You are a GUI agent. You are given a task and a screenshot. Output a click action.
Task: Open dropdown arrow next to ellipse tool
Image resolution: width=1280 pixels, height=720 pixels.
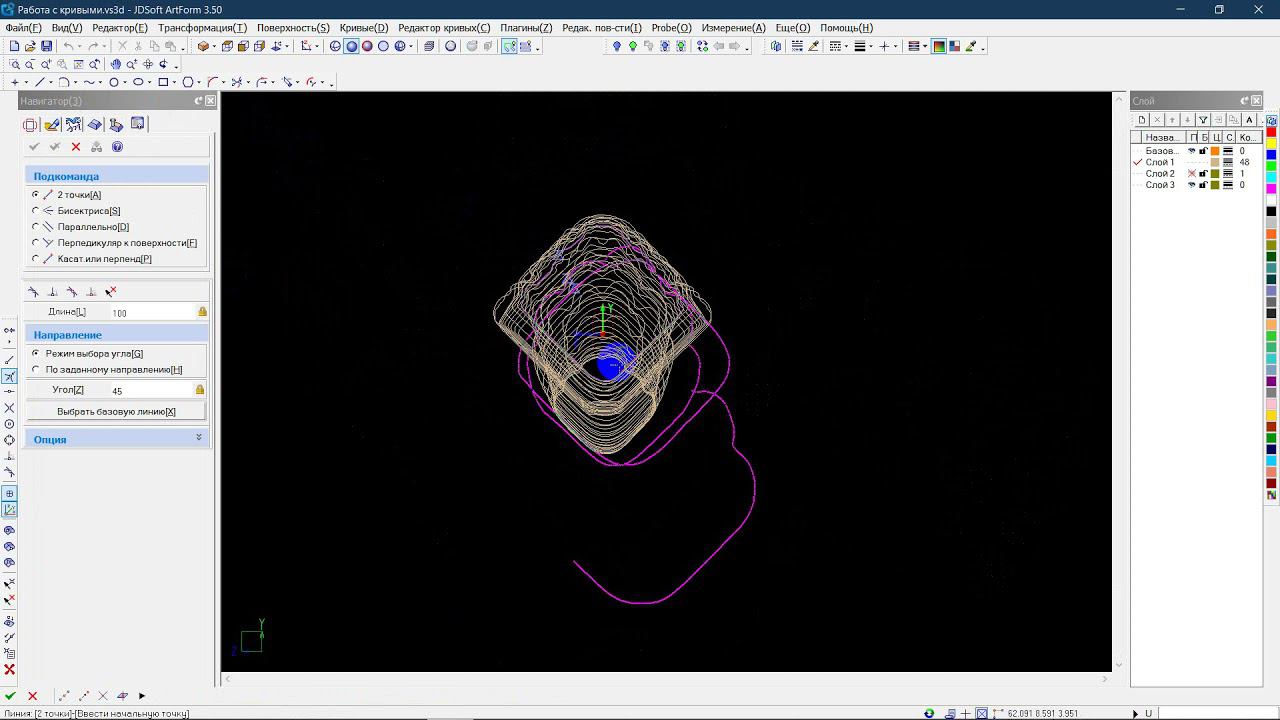click(150, 83)
